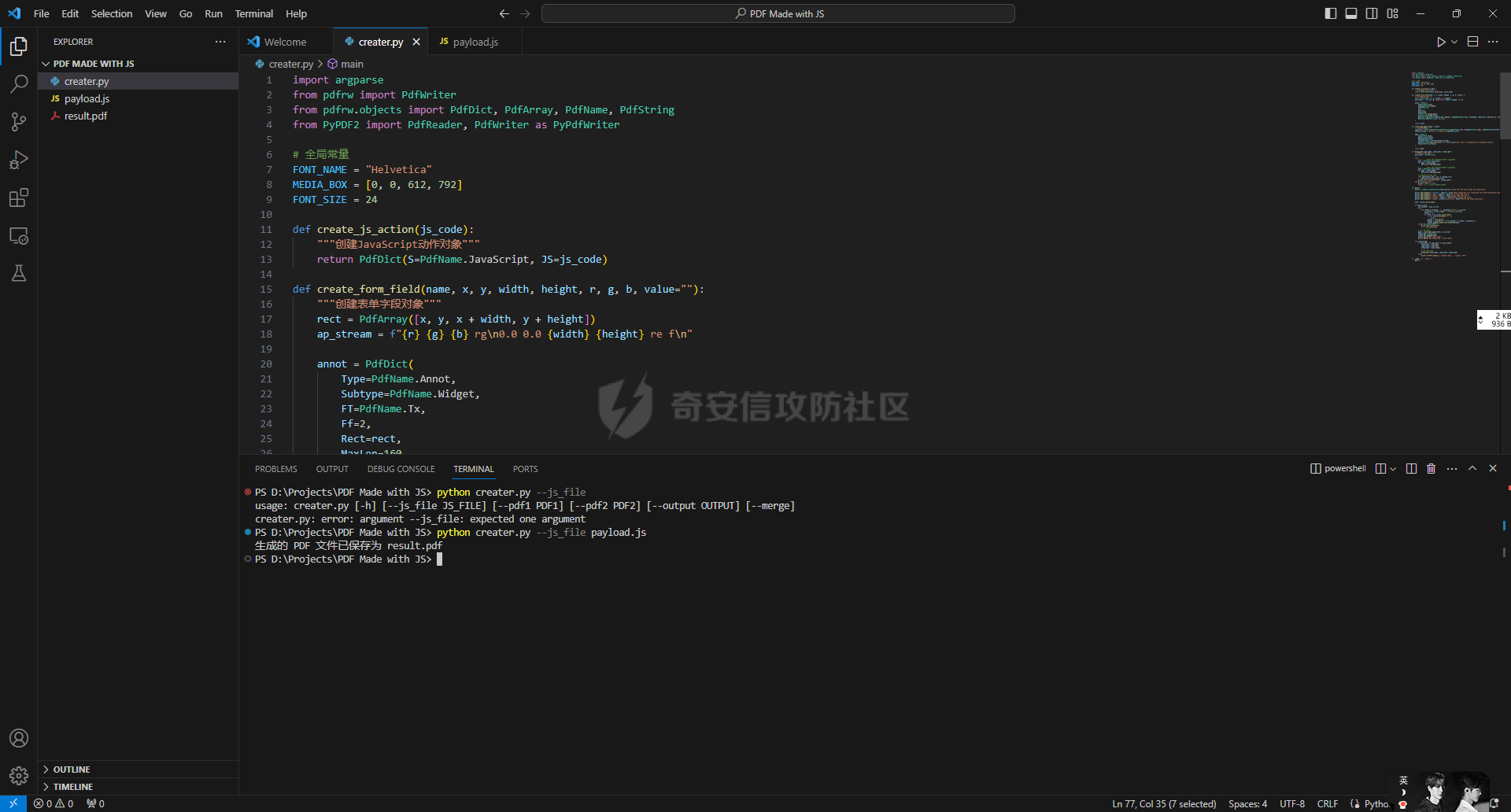Run the Python file with play button
The image size is (1511, 812).
click(x=1441, y=42)
